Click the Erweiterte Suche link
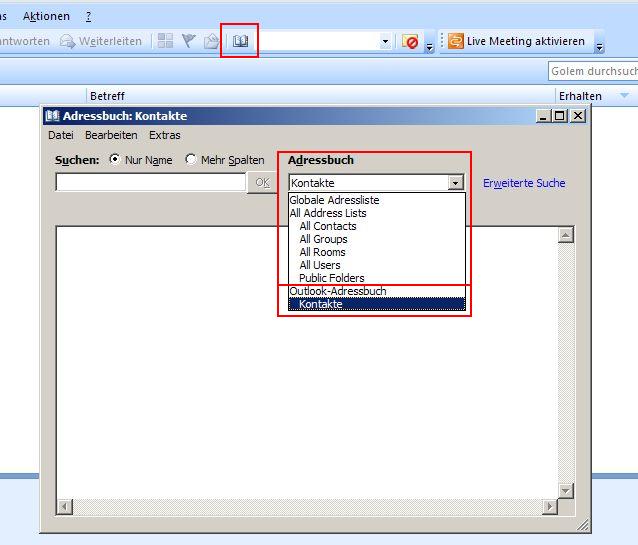This screenshot has height=545, width=638. tap(524, 183)
